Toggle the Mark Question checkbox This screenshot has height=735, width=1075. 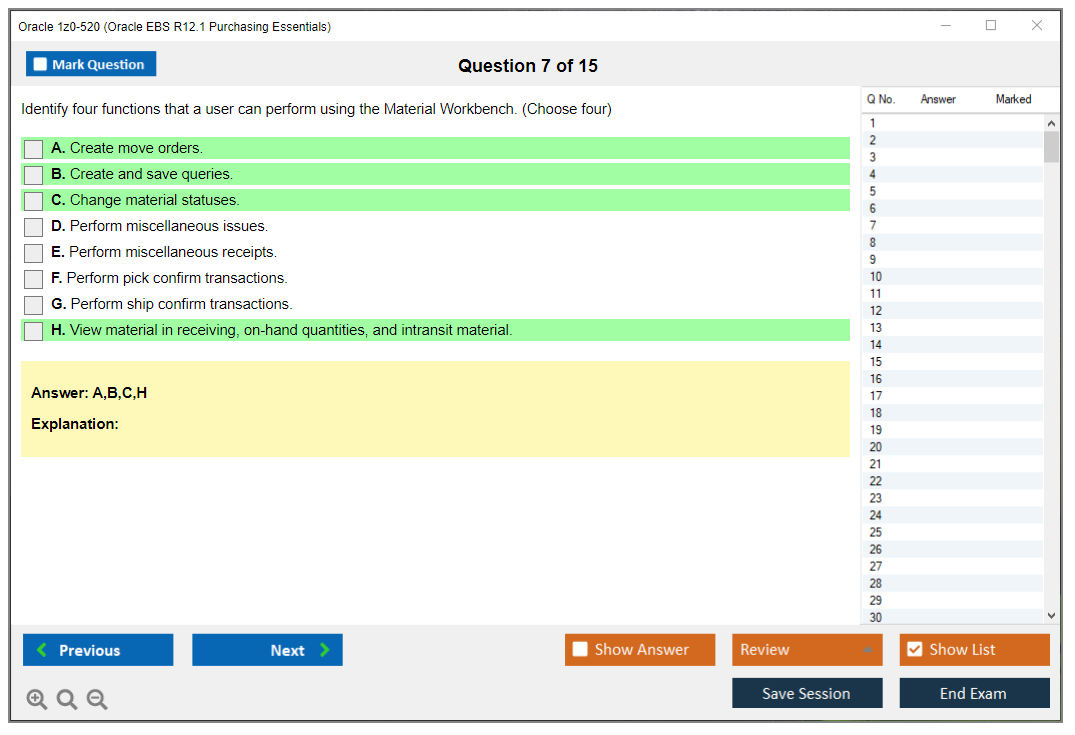(41, 64)
